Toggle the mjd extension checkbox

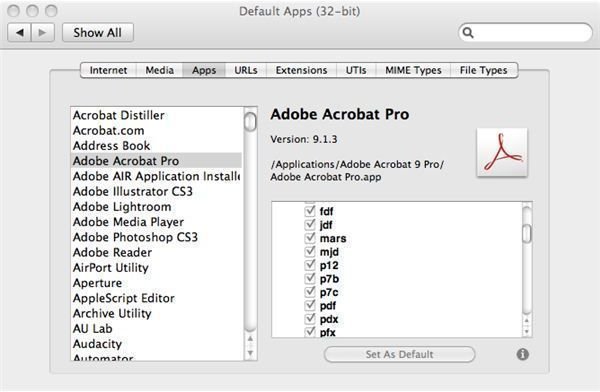tap(310, 251)
